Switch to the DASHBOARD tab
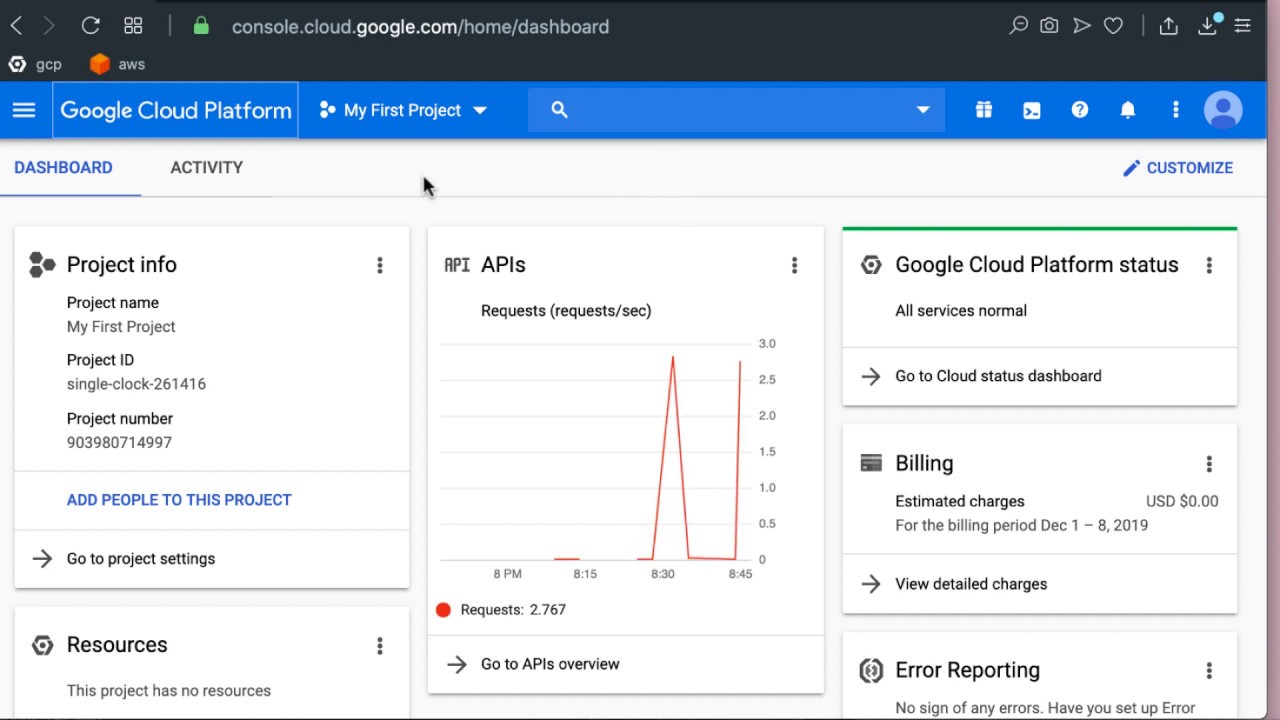1280x720 pixels. (63, 167)
